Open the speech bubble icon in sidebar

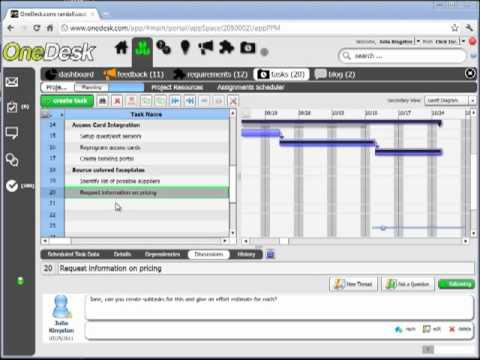click(12, 133)
